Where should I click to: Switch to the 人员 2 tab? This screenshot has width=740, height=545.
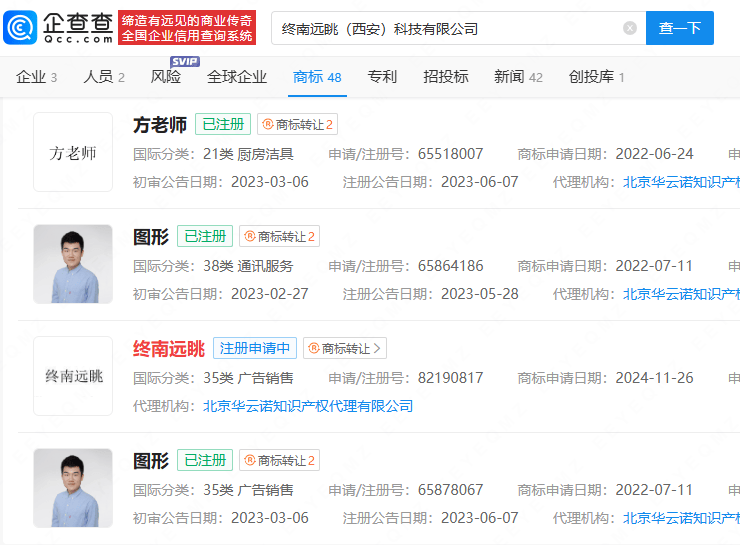[104, 77]
